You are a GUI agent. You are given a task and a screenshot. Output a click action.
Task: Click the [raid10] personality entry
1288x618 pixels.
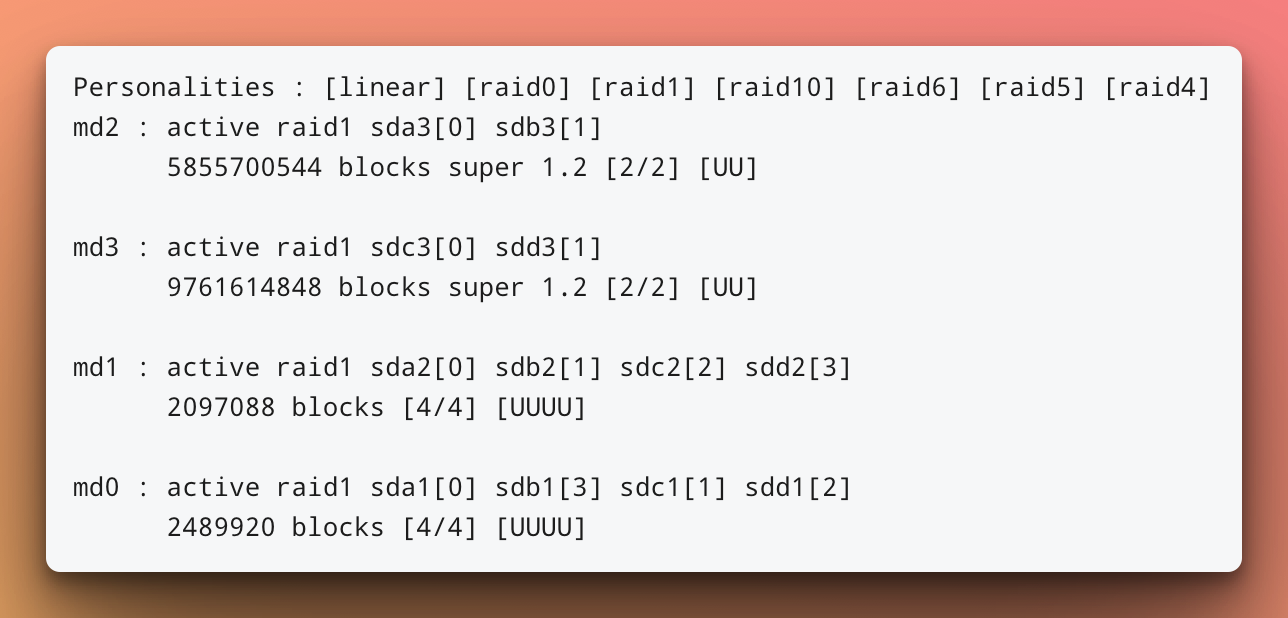point(775,88)
